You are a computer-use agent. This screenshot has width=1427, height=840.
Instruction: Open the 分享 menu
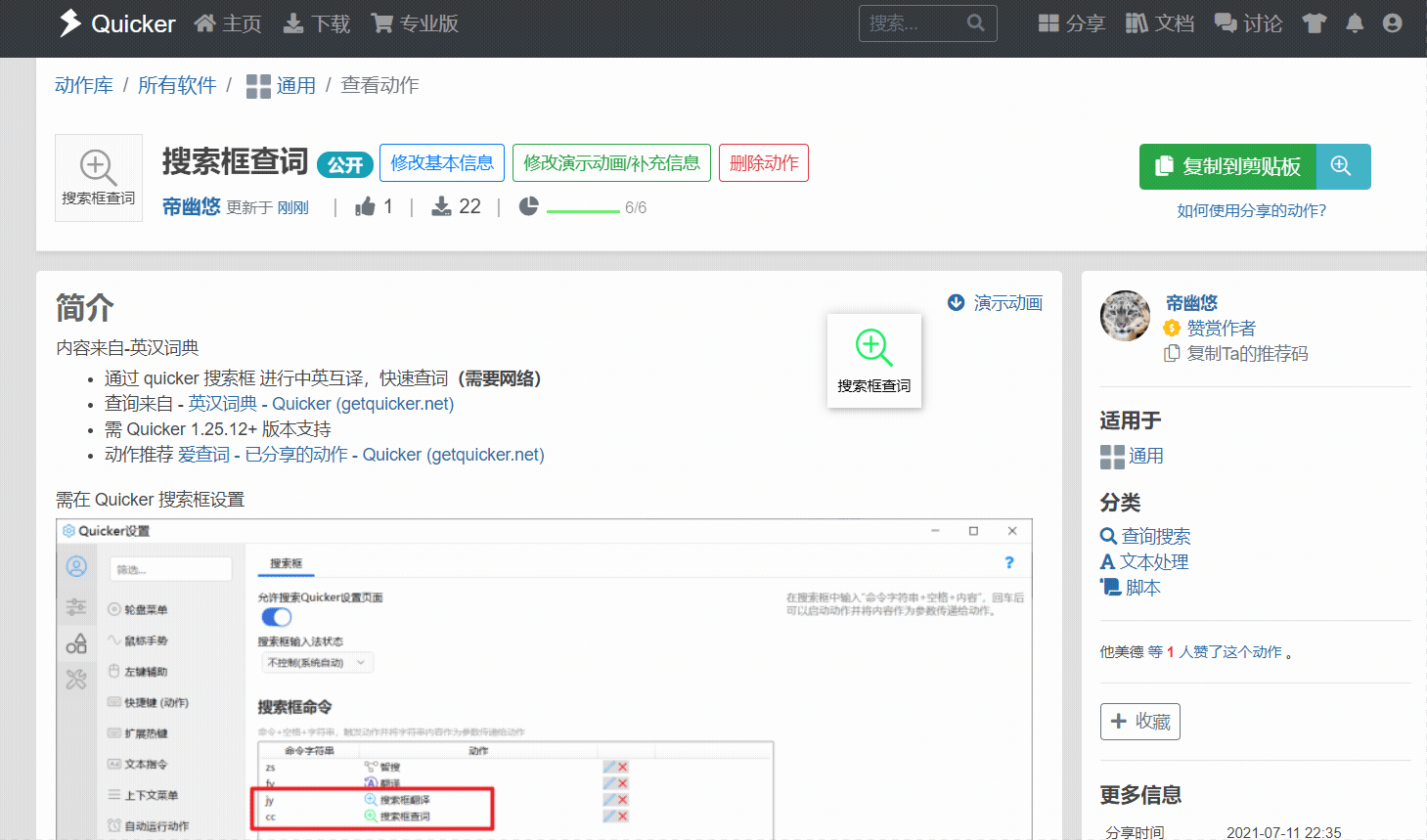point(1071,23)
